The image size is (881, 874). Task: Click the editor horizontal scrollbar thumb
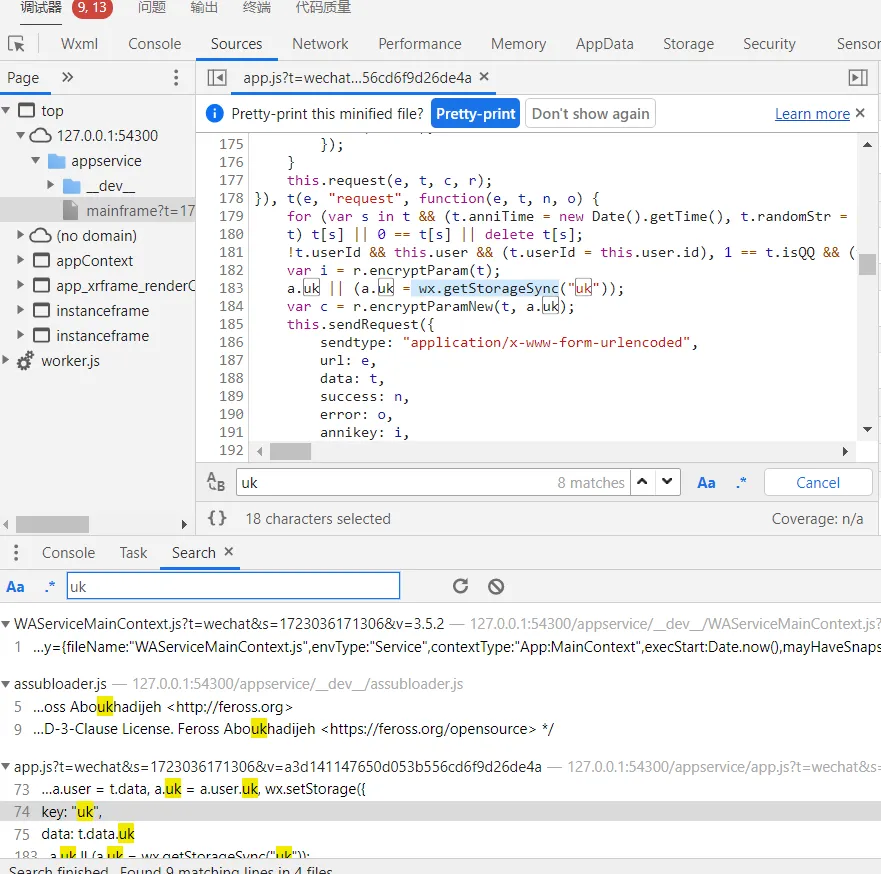290,452
